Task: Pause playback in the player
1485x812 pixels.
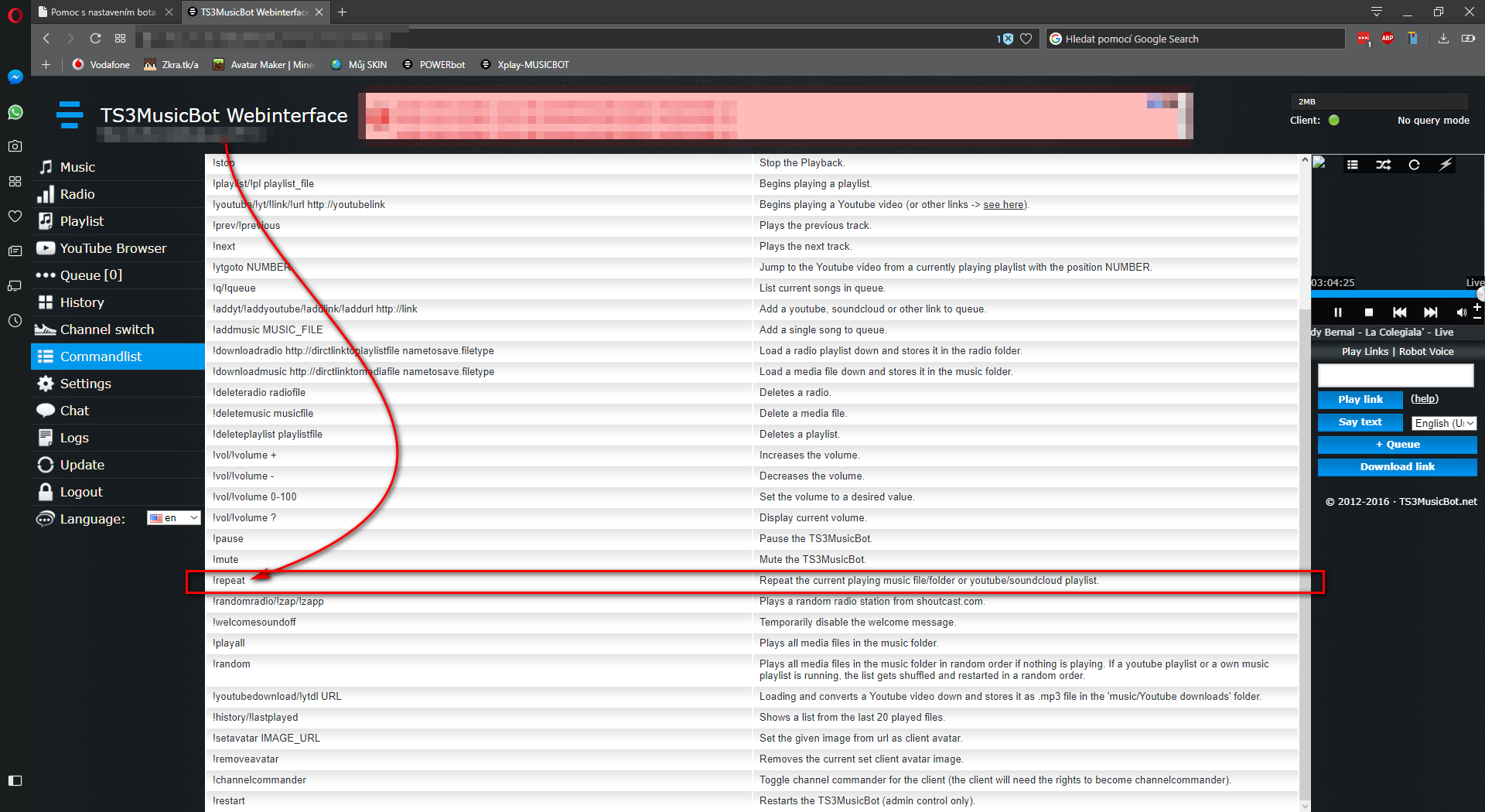Action: (1338, 312)
